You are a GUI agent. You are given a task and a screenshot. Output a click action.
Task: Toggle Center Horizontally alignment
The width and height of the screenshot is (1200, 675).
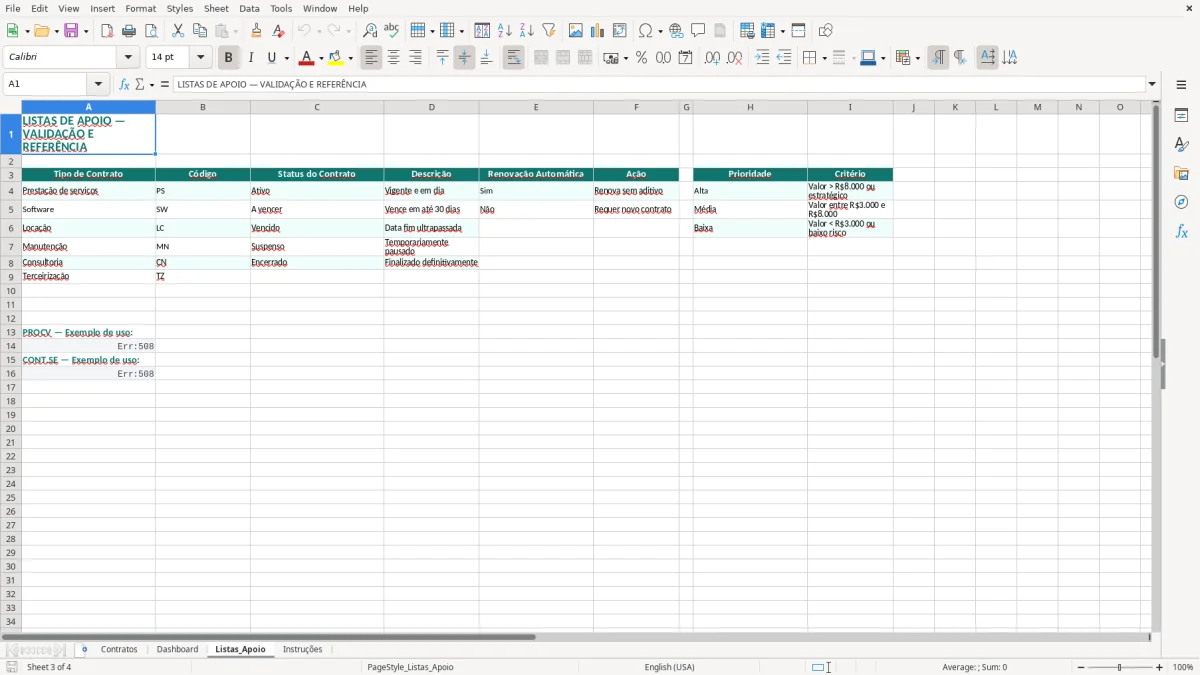tap(393, 58)
